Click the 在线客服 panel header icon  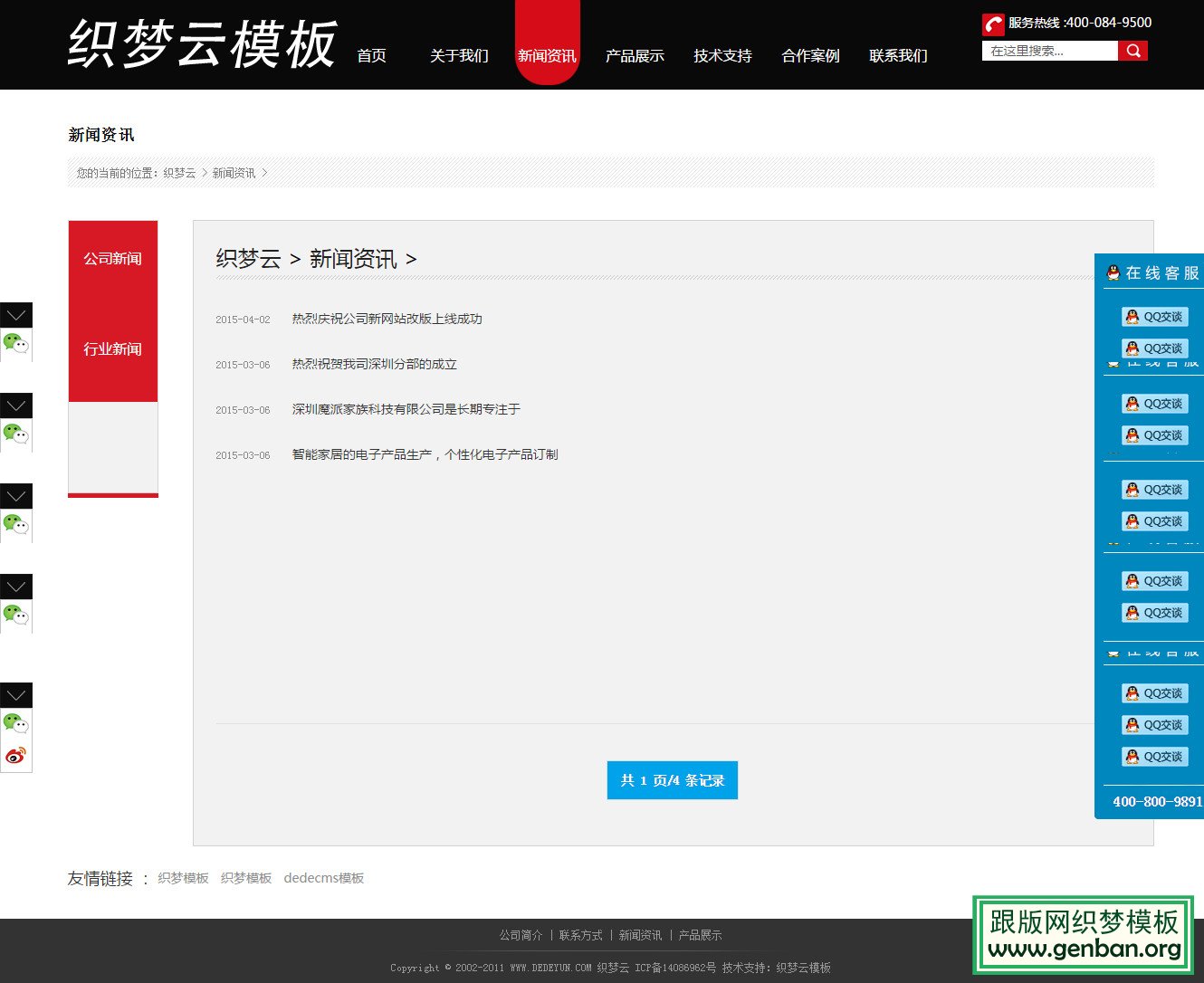1112,272
